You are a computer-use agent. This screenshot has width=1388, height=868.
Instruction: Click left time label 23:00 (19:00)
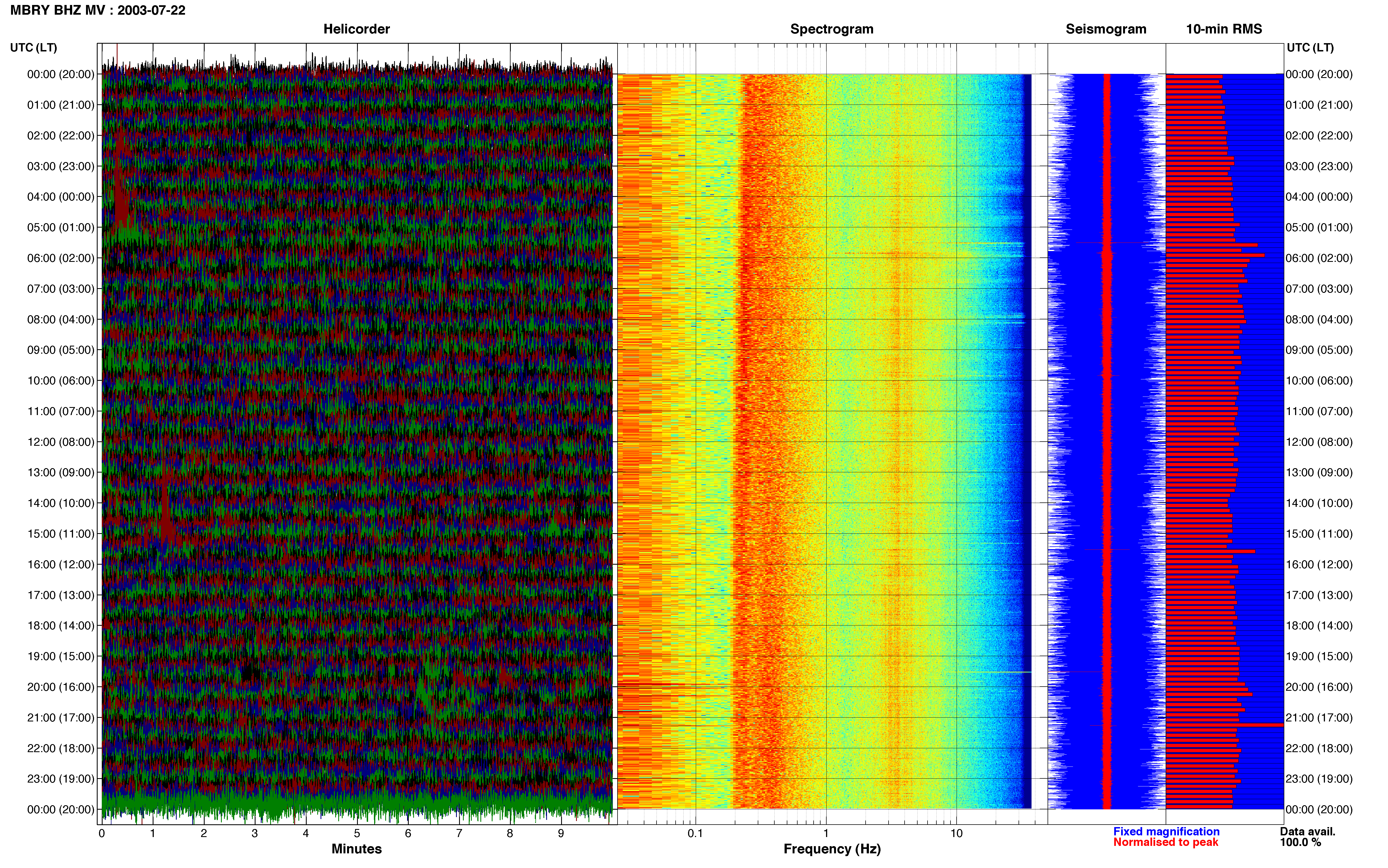pos(61,779)
